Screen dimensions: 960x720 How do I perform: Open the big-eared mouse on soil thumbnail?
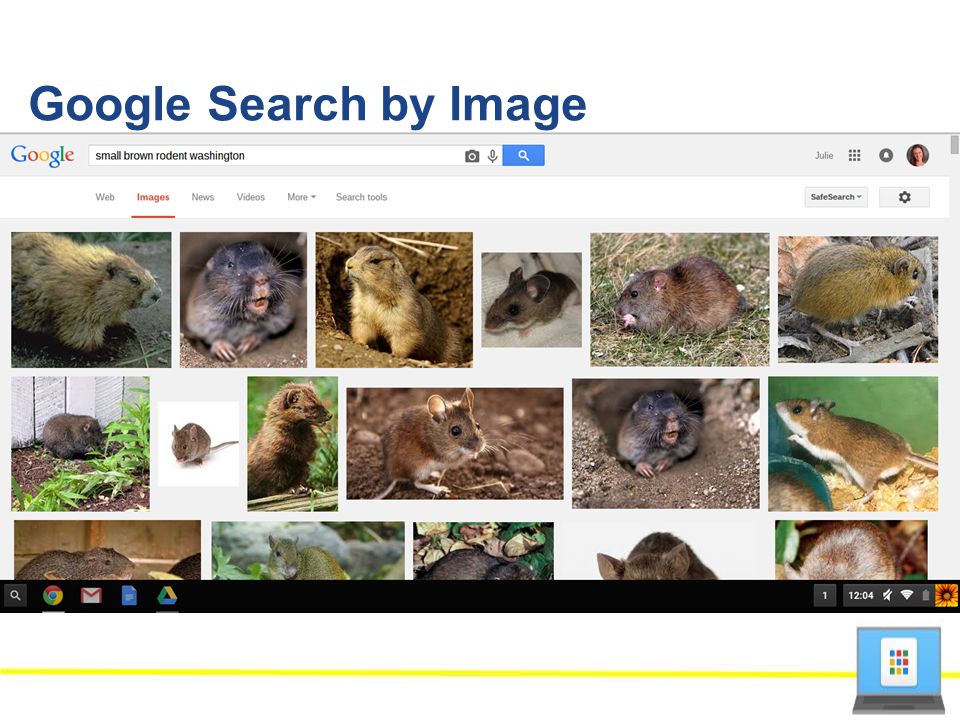[455, 443]
